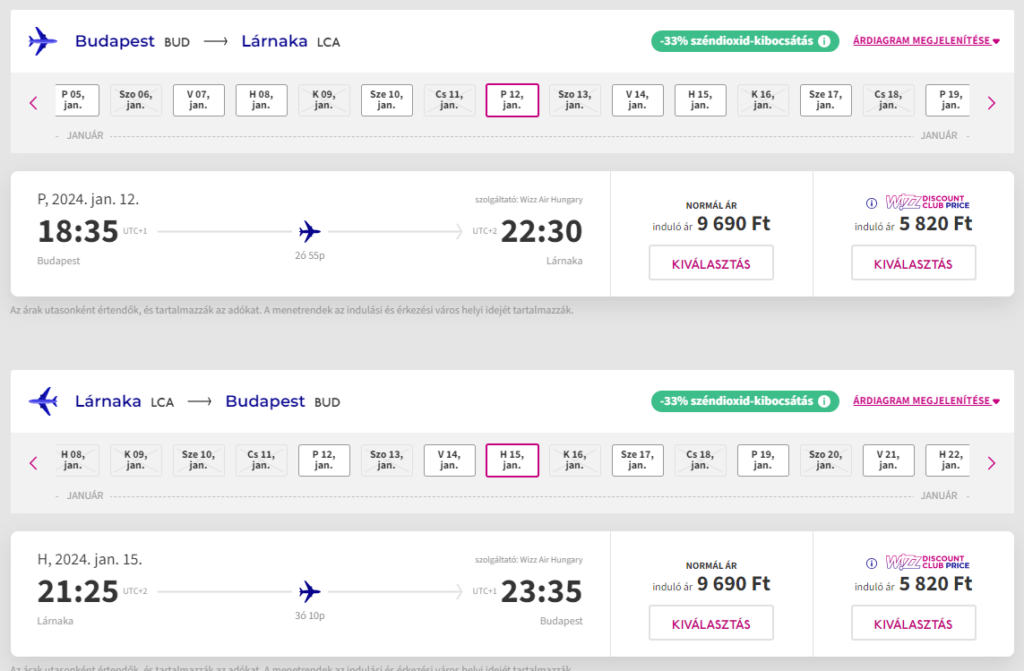Choose outbound Discount Club 5 820 Ft Kiválasztás
1024x671 pixels.
[x=913, y=263]
